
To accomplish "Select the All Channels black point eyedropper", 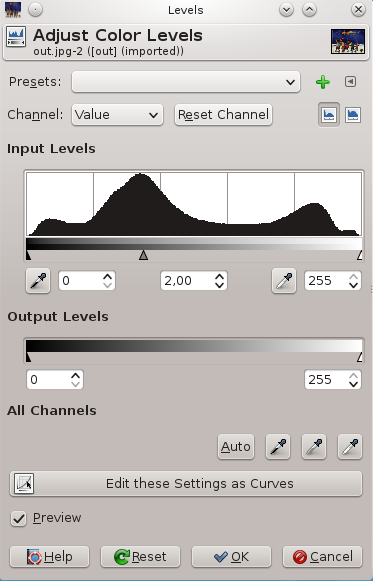I will pyautogui.click(x=278, y=446).
